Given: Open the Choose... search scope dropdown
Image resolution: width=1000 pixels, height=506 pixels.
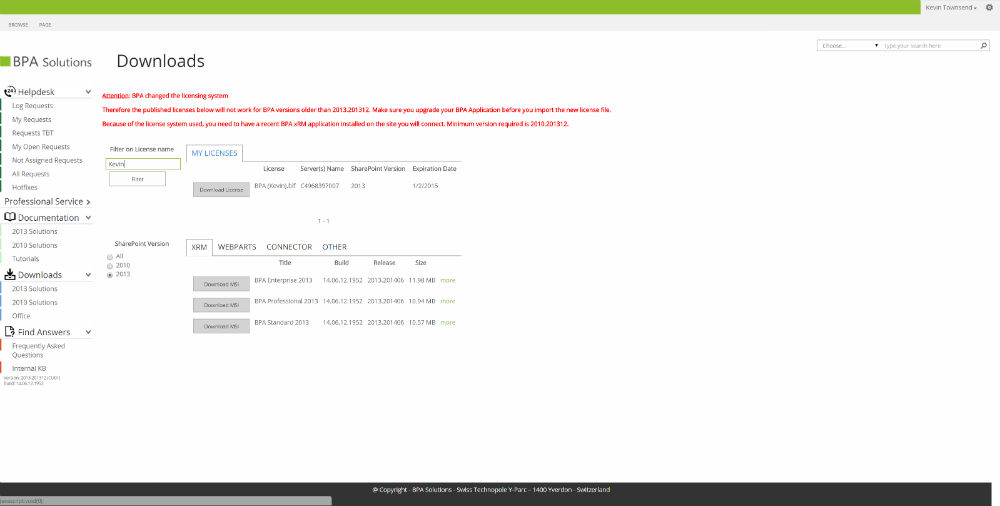Looking at the screenshot, I should [849, 46].
